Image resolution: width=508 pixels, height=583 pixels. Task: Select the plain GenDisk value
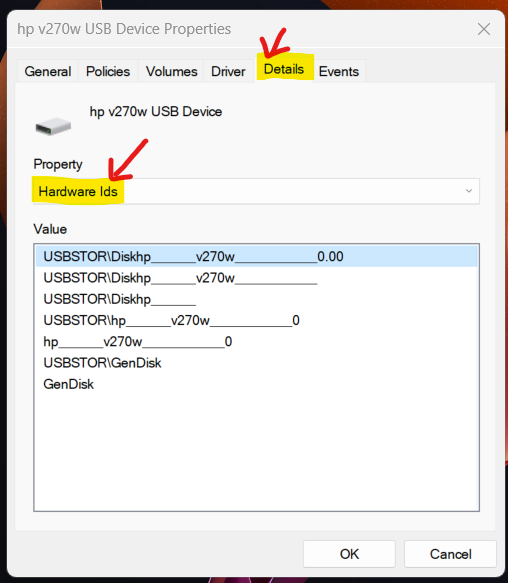point(257,384)
